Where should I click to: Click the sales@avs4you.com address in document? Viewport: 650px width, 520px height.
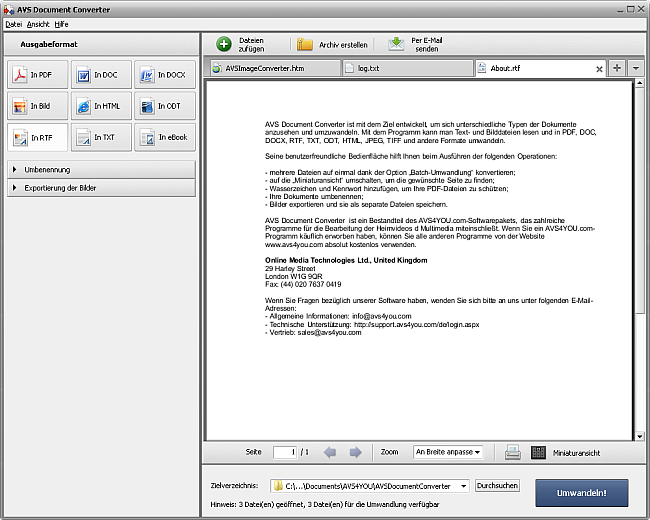point(329,332)
